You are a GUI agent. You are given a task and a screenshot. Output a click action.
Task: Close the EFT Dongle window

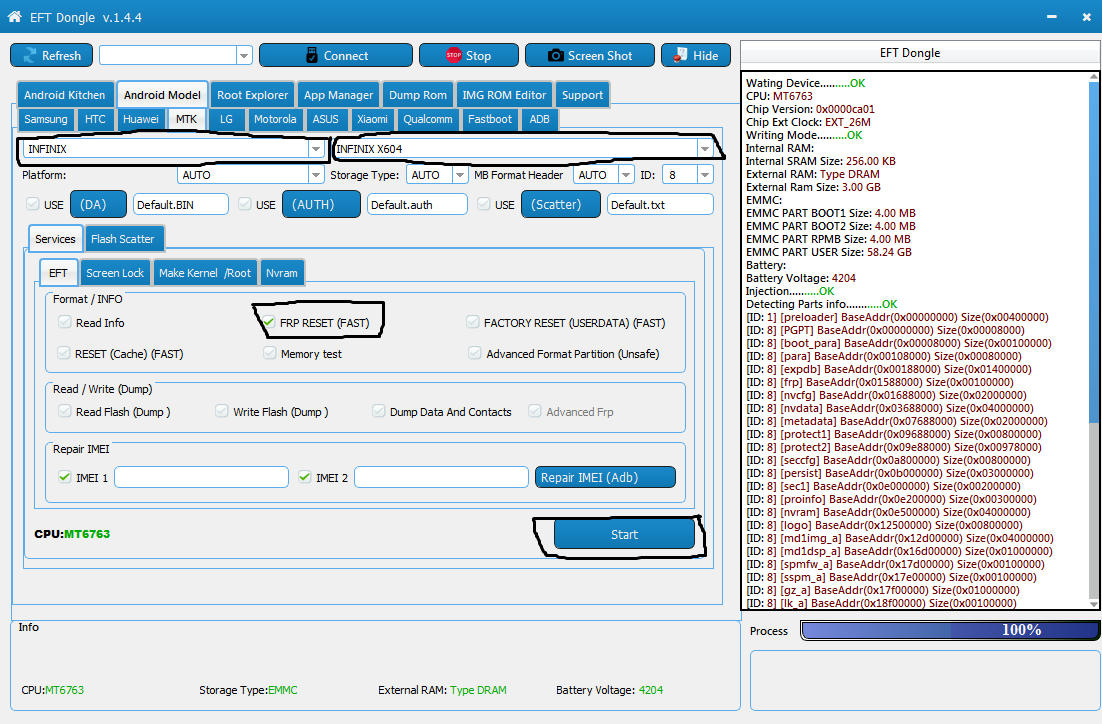point(1087,16)
